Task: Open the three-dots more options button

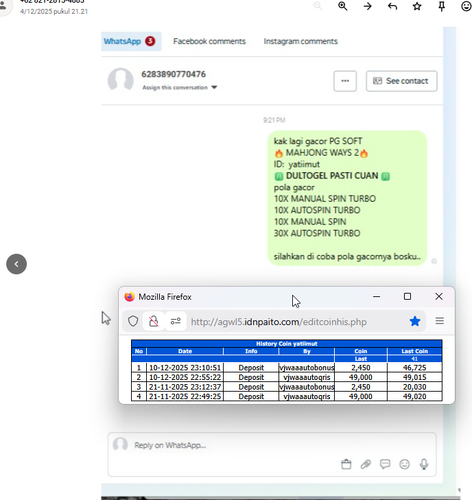Action: tap(345, 81)
